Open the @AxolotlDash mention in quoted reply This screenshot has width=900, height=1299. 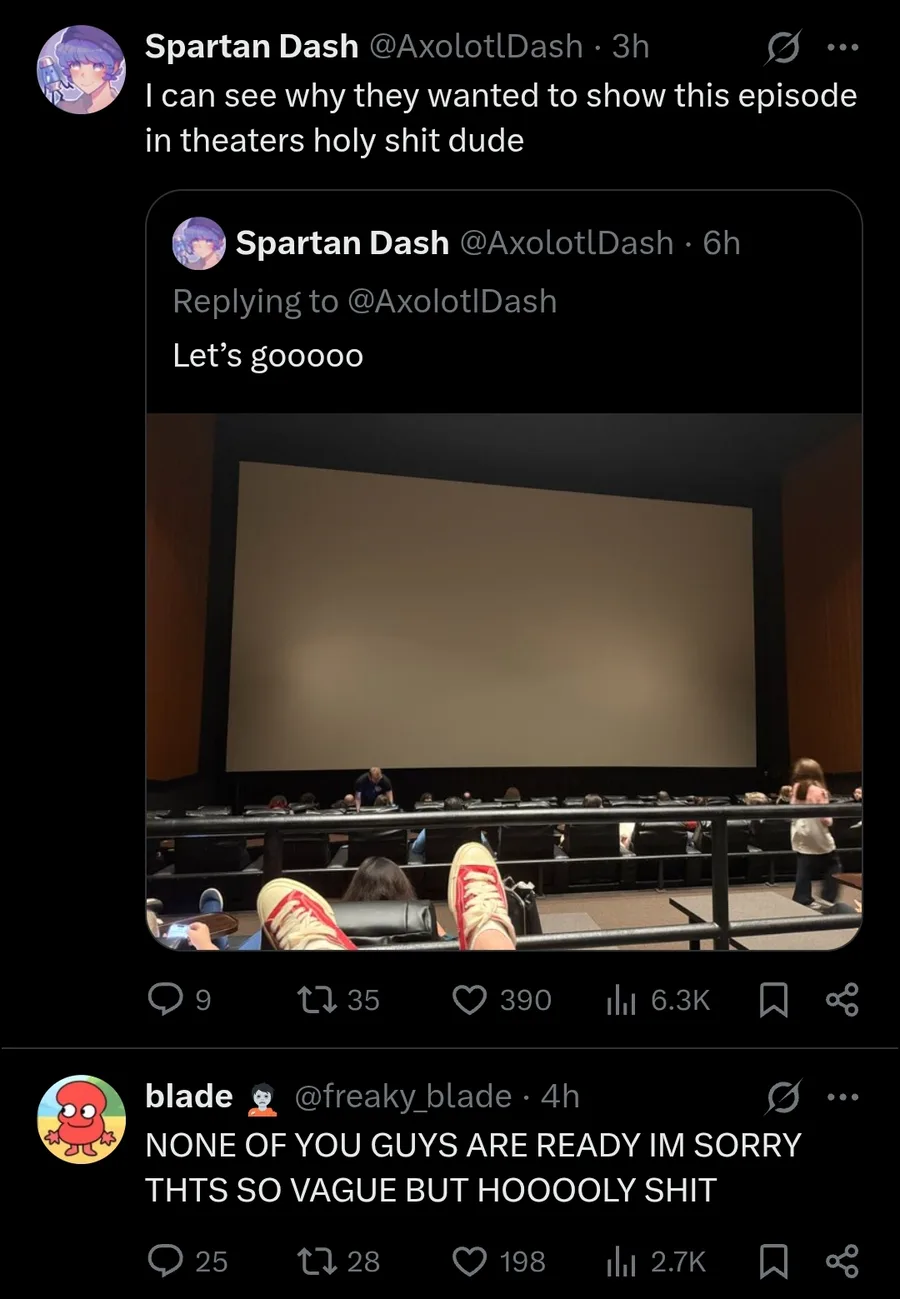click(451, 301)
